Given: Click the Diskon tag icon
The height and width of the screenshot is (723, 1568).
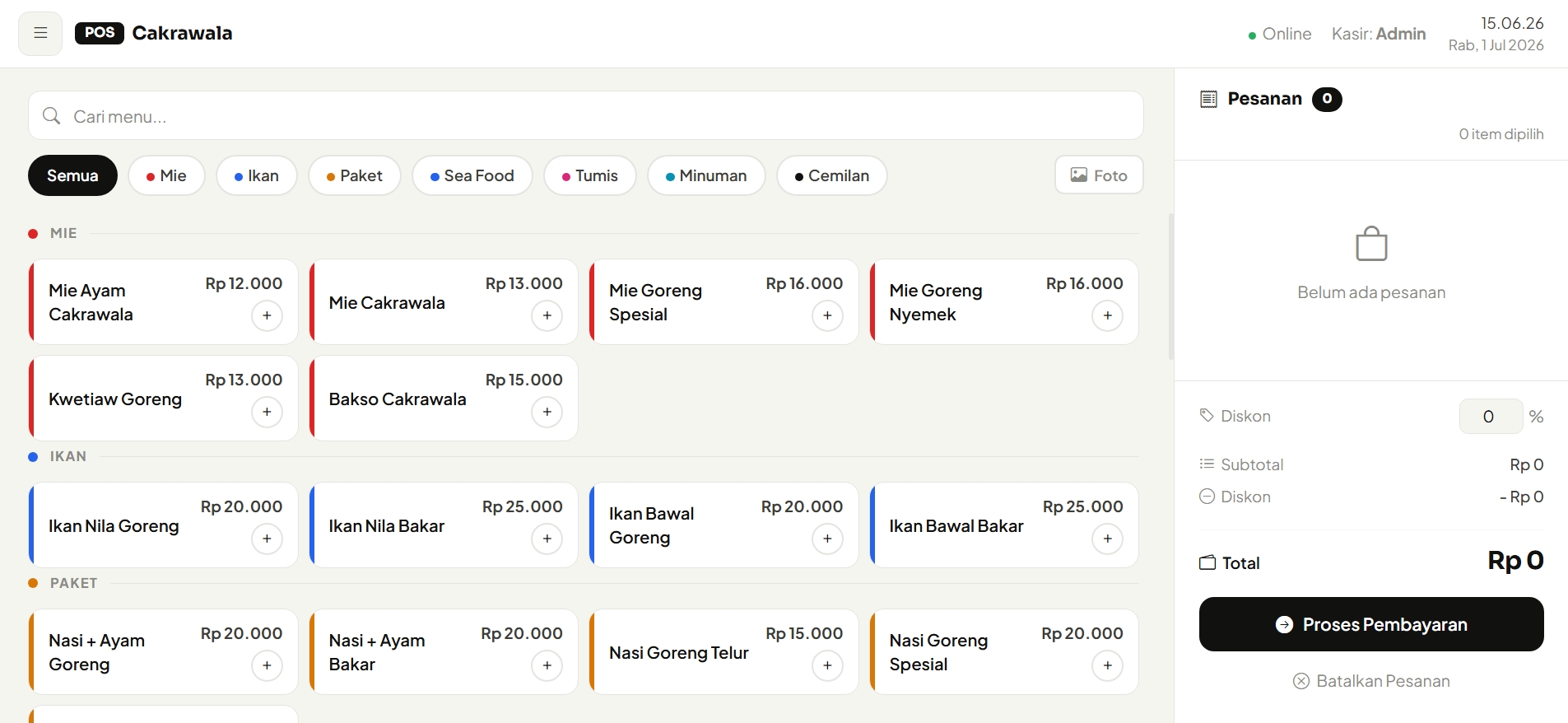Looking at the screenshot, I should 1207,415.
